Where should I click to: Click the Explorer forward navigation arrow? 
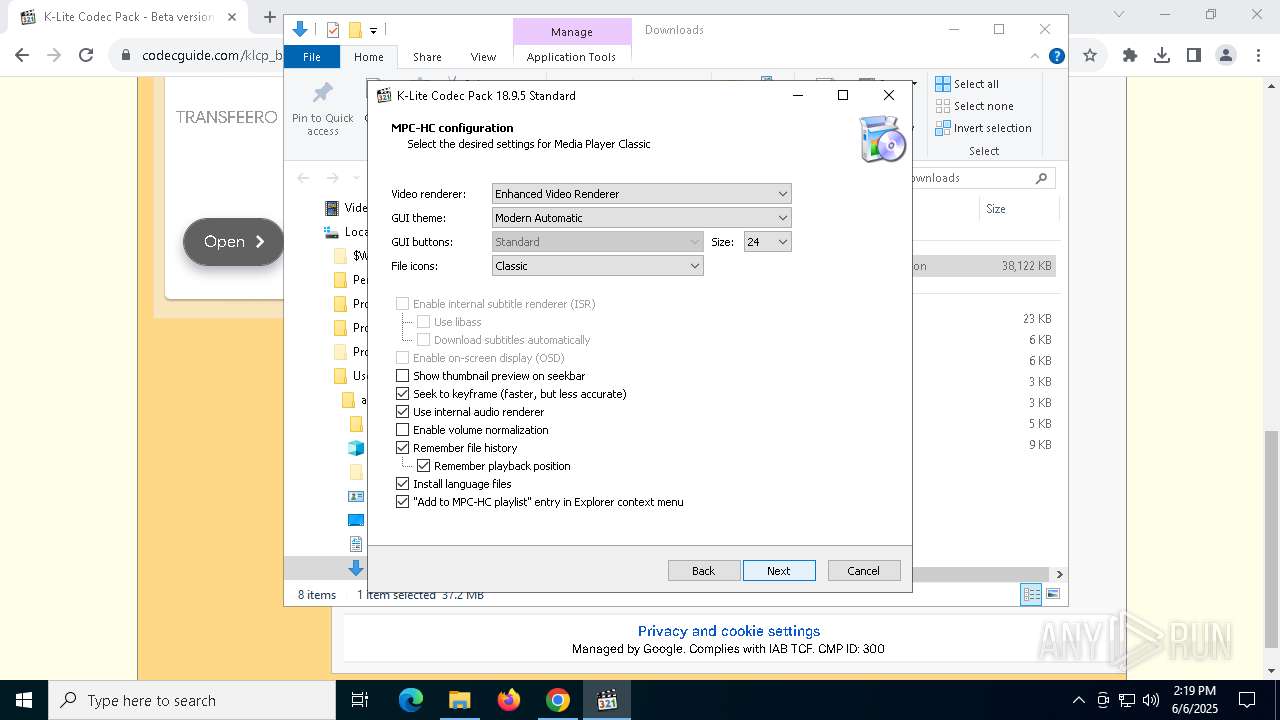click(331, 178)
